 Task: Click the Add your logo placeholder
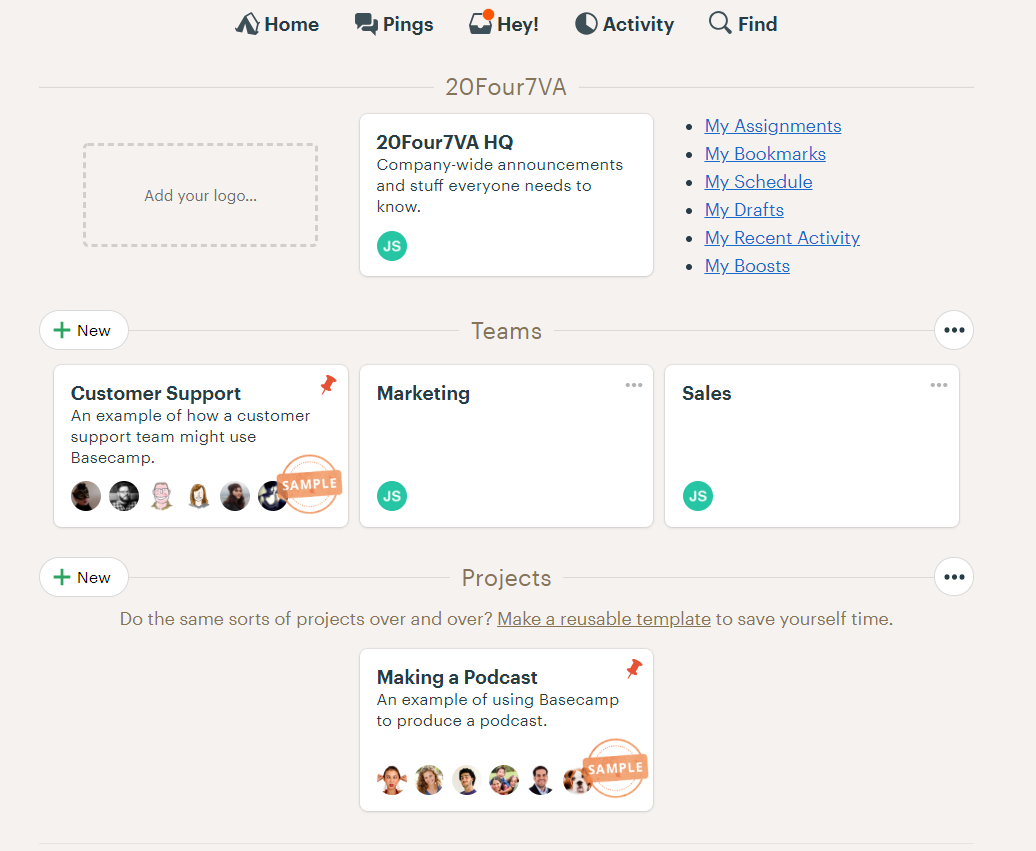200,195
